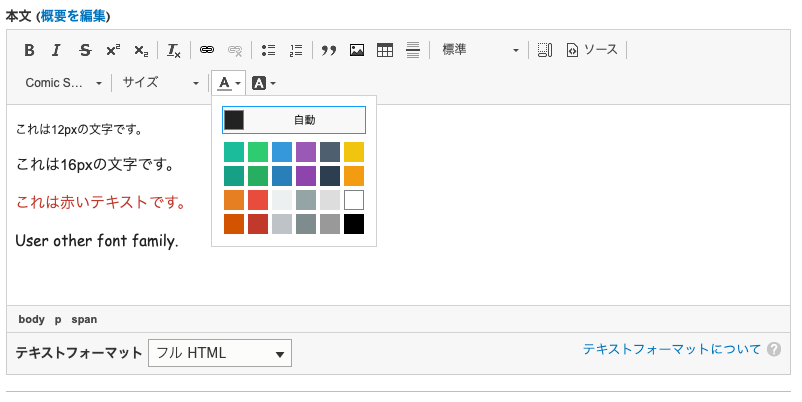The width and height of the screenshot is (802, 402).
Task: Pick the strong blue swatch
Action: pyautogui.click(x=282, y=176)
